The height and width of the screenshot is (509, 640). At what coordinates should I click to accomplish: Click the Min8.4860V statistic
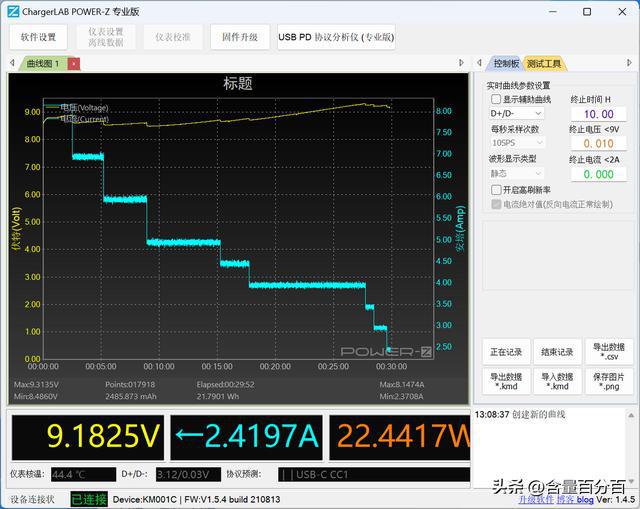[36, 396]
